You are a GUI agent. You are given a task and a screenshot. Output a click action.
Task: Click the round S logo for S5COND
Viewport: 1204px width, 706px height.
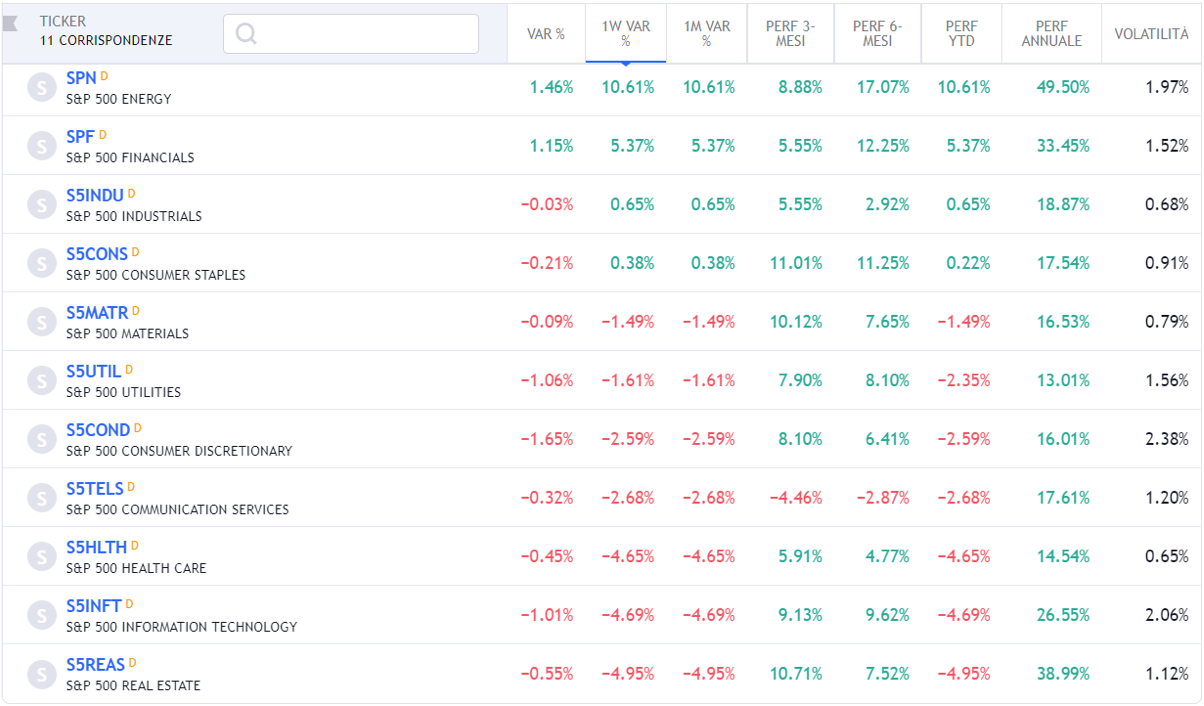tap(41, 440)
